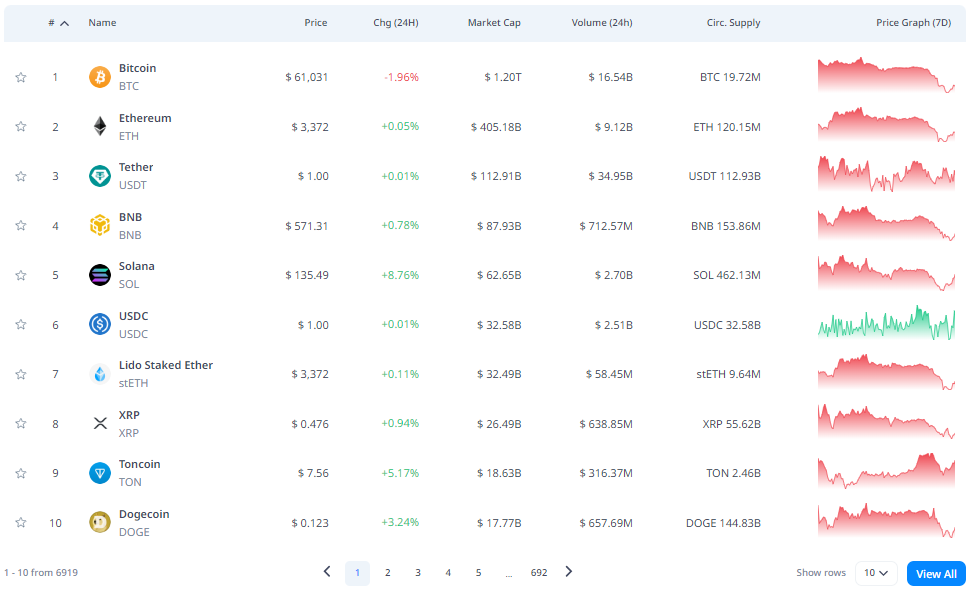The image size is (970, 591).
Task: Click the XRP logo icon
Action: click(98, 423)
